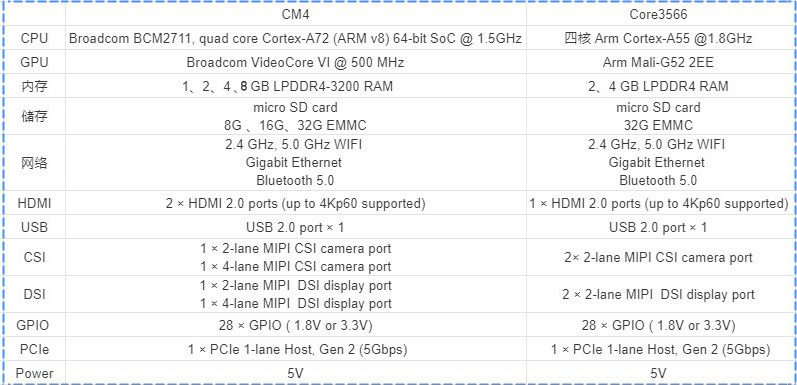Screen dimensions: 797x385
Task: Select the 2 × HDMI 2.0 ports cell
Action: (x=295, y=203)
